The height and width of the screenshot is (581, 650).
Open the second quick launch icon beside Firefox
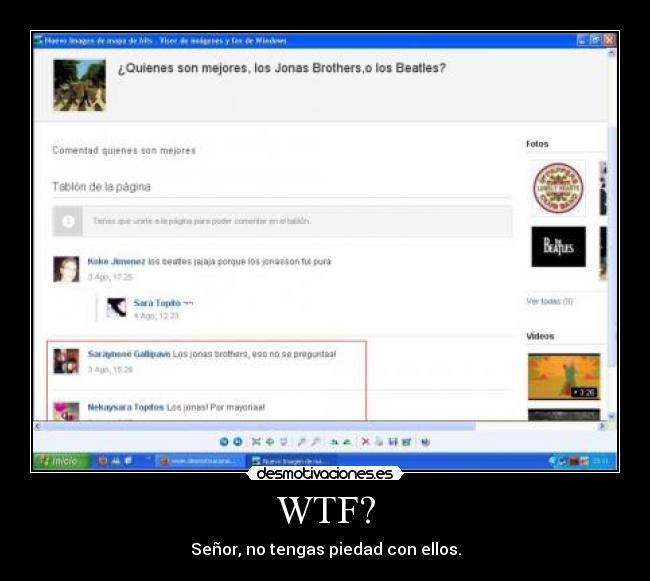(116, 461)
